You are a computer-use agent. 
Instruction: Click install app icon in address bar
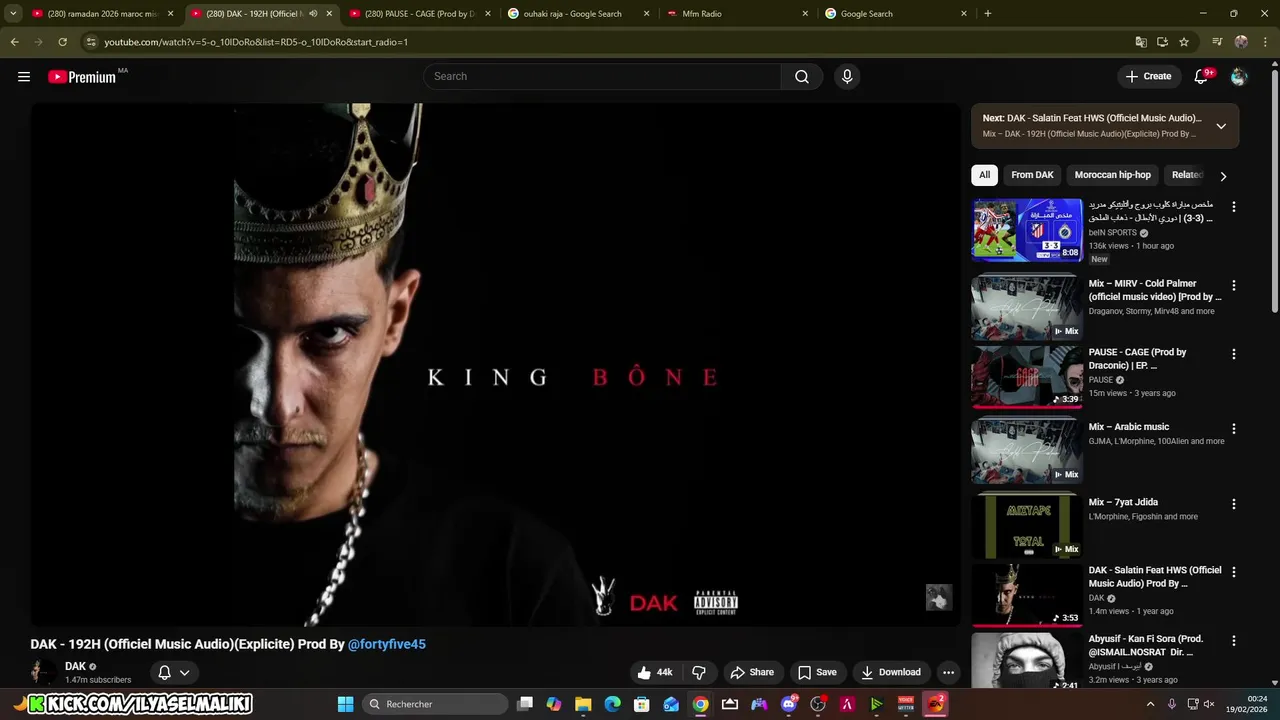click(x=1162, y=42)
